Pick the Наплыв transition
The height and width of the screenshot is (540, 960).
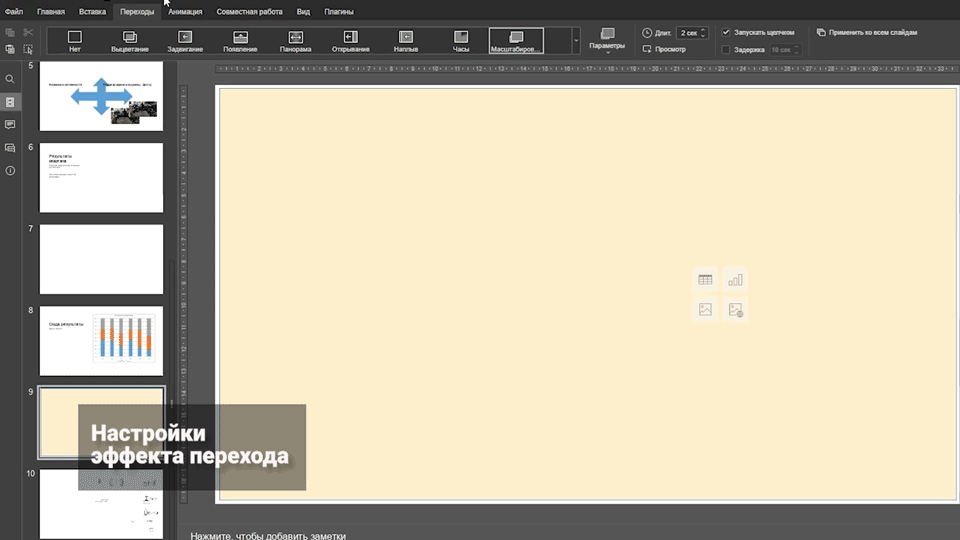coord(405,41)
